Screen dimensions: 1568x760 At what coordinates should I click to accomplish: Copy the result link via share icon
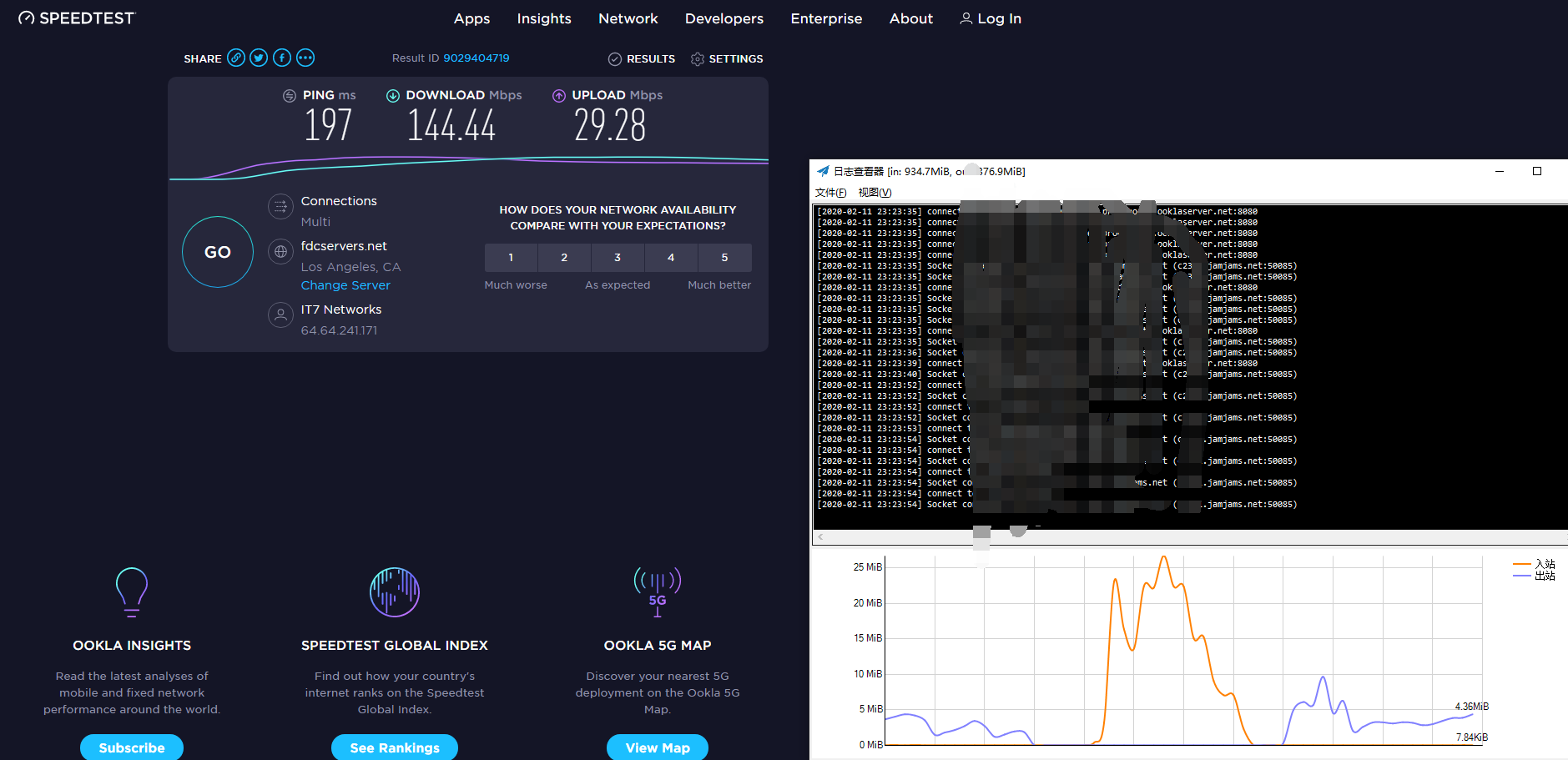pyautogui.click(x=236, y=58)
